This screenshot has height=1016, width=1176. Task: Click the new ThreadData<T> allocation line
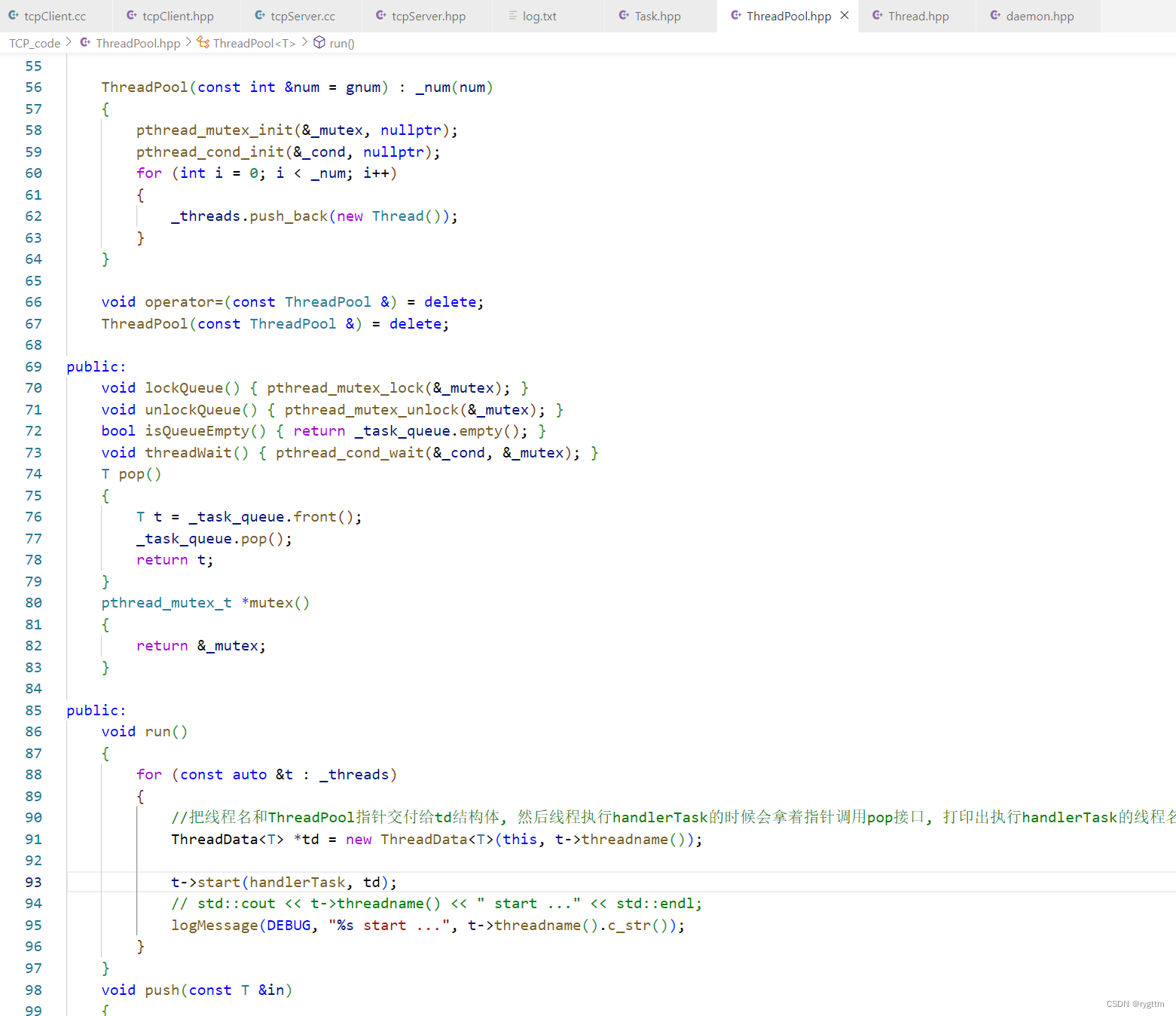[x=436, y=840]
